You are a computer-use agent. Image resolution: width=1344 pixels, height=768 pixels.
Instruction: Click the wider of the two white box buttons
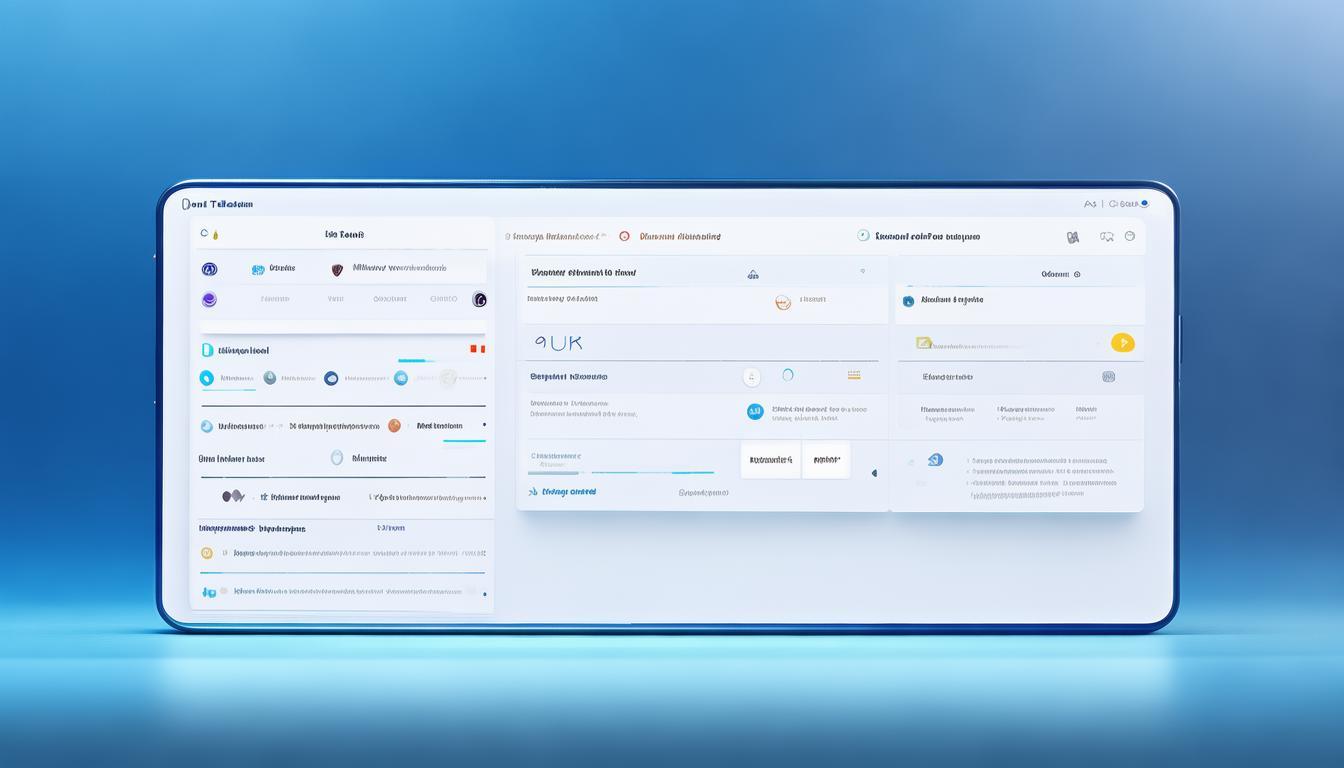[x=771, y=460]
